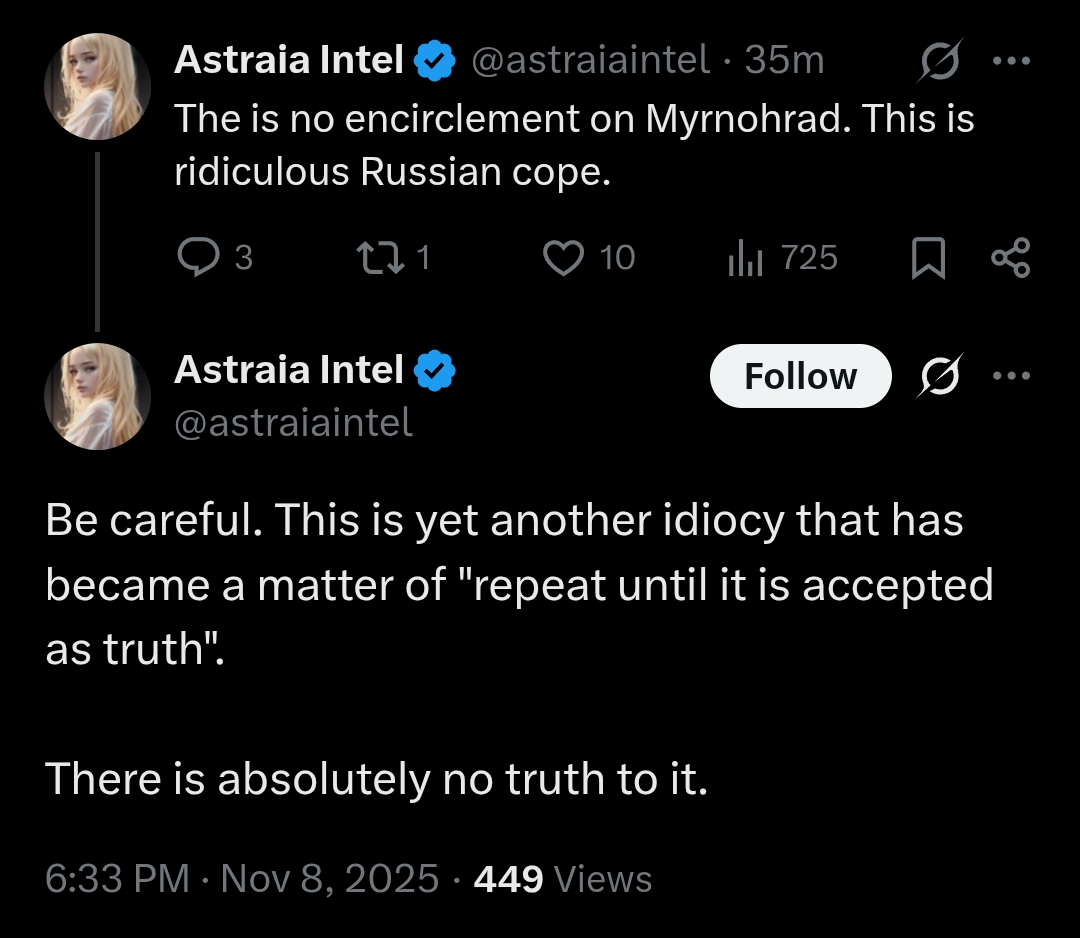Screen dimensions: 1080x938
Task: Like the first tweet with heart icon
Action: pyautogui.click(x=563, y=258)
